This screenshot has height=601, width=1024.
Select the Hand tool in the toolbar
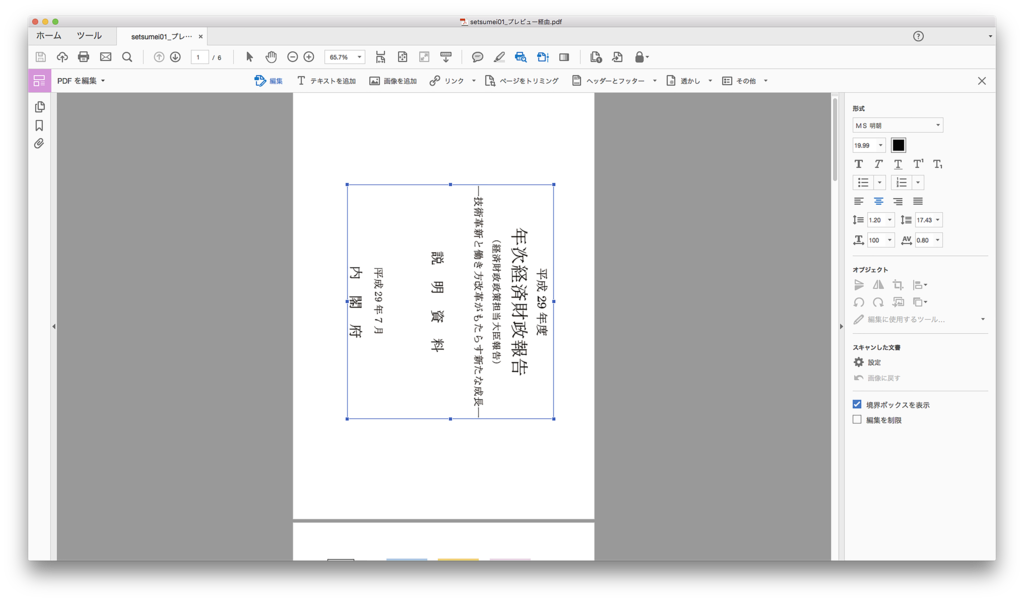click(x=270, y=57)
